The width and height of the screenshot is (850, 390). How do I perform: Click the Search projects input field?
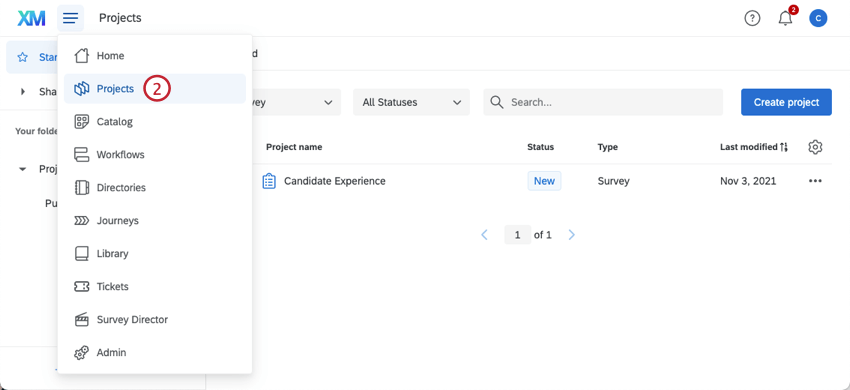(603, 102)
